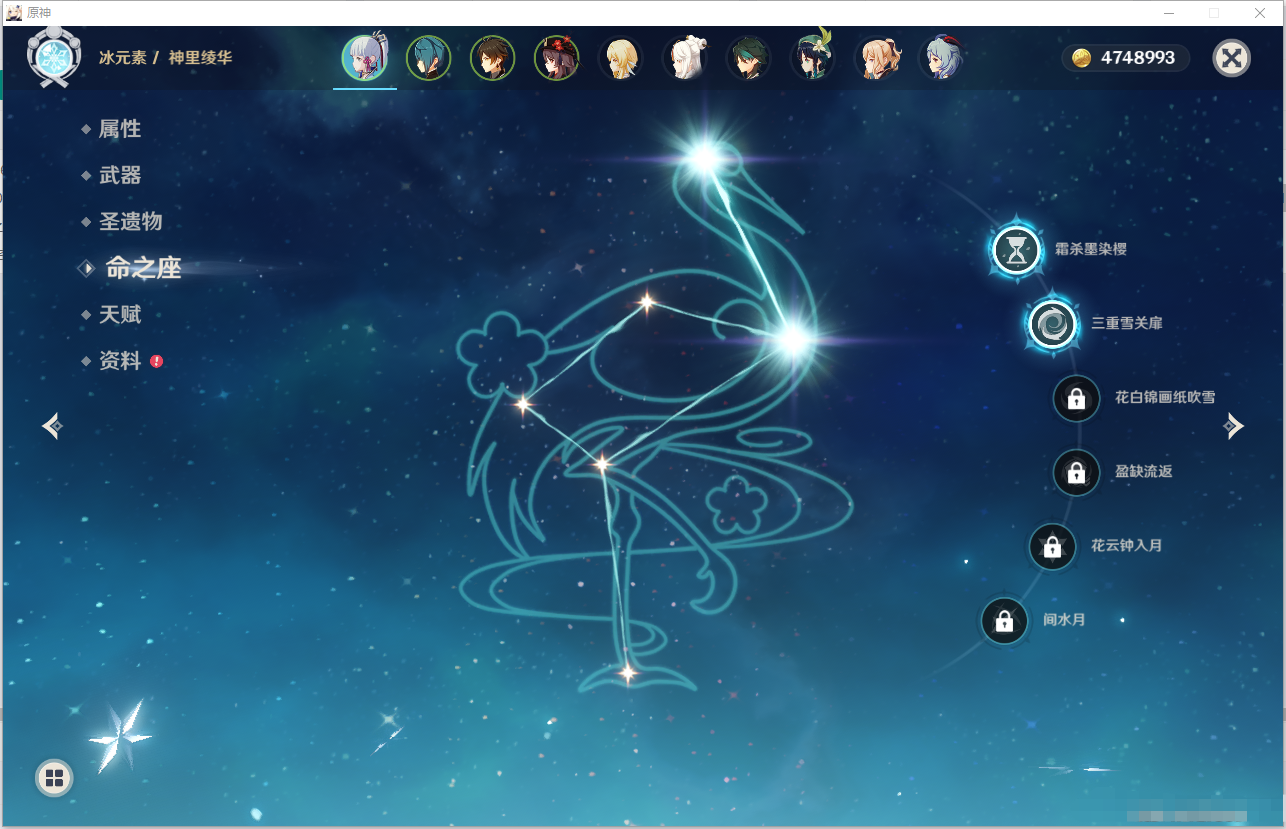Select the Zhongli character avatar

[493, 58]
